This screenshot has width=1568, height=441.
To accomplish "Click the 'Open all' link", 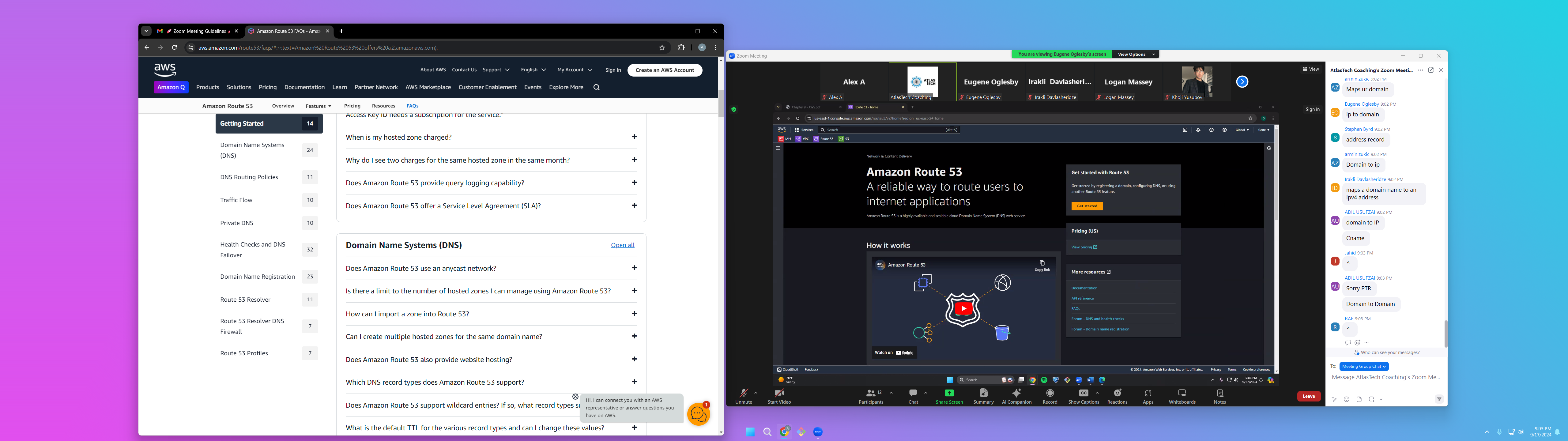I will (622, 246).
